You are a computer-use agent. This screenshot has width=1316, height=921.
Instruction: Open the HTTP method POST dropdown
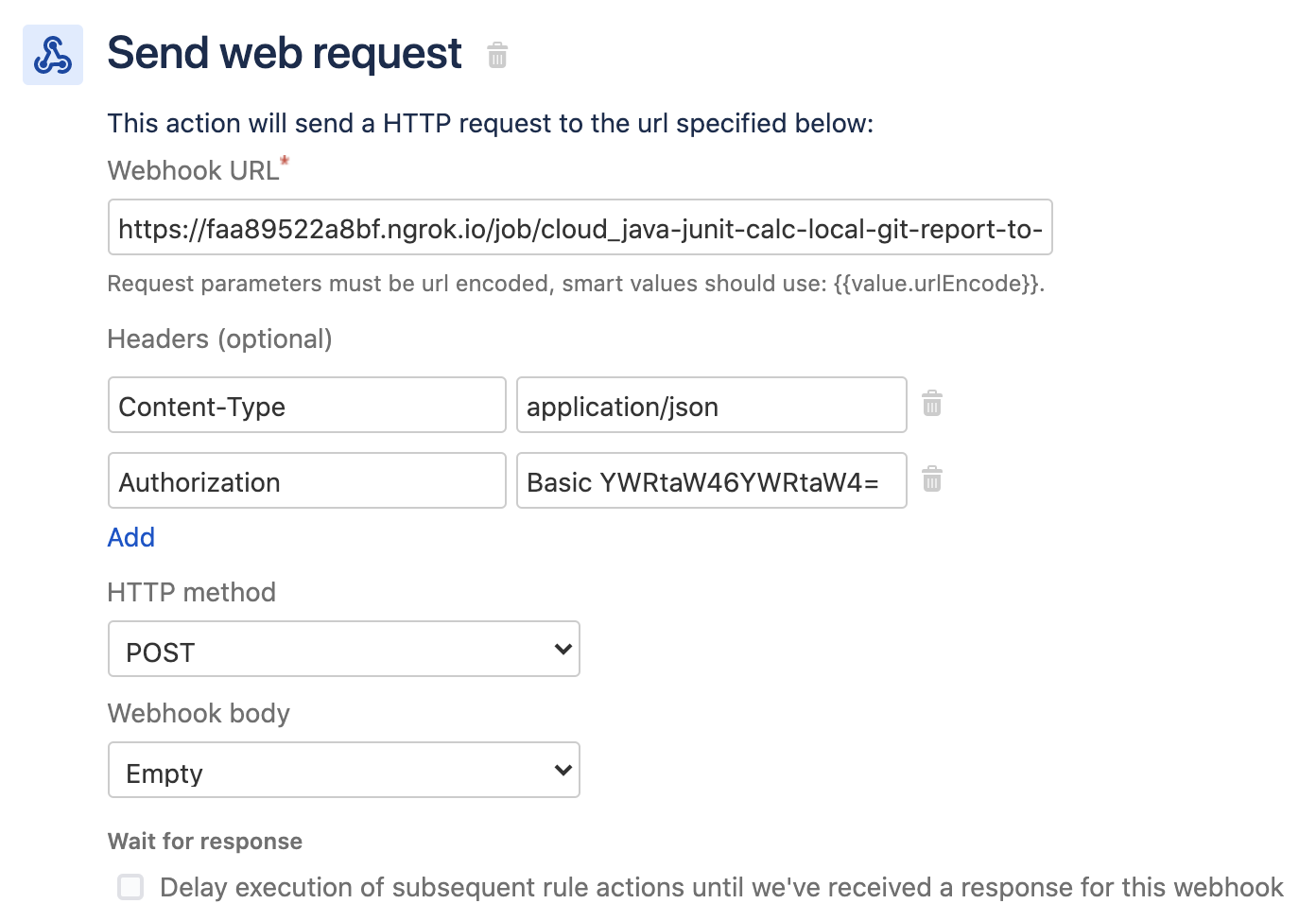tap(344, 649)
